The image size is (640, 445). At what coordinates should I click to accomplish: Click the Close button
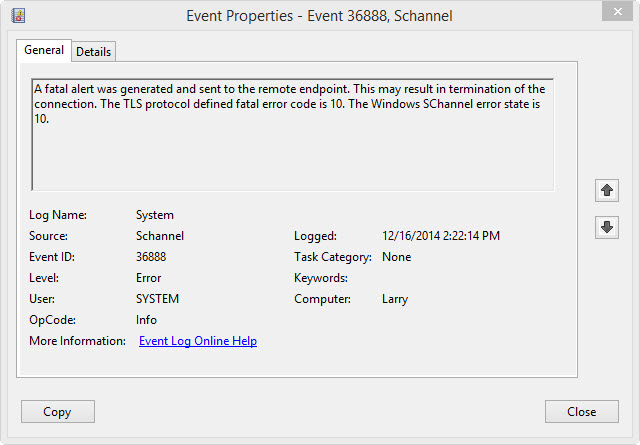tap(582, 412)
